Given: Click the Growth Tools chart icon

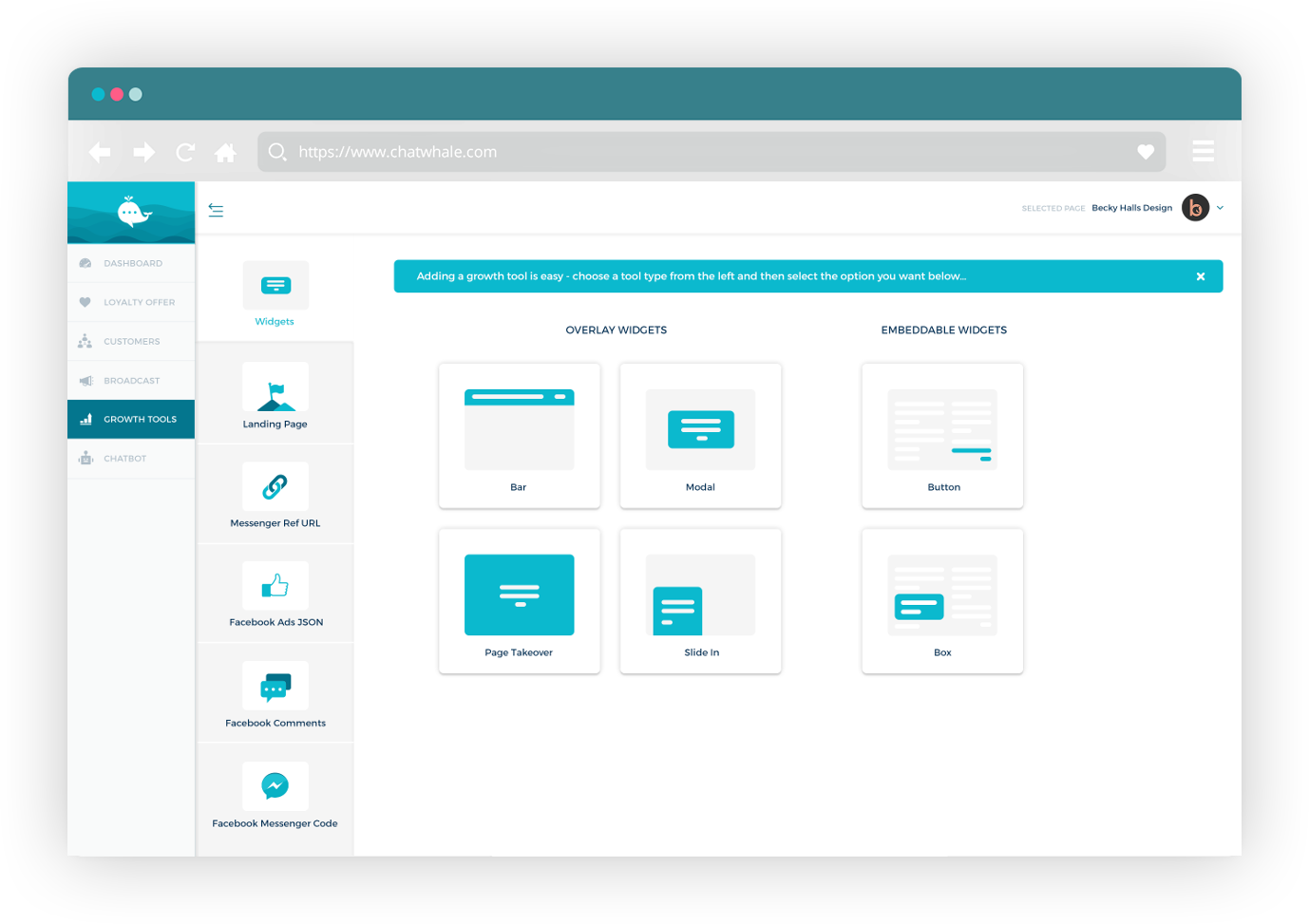Looking at the screenshot, I should pos(85,419).
